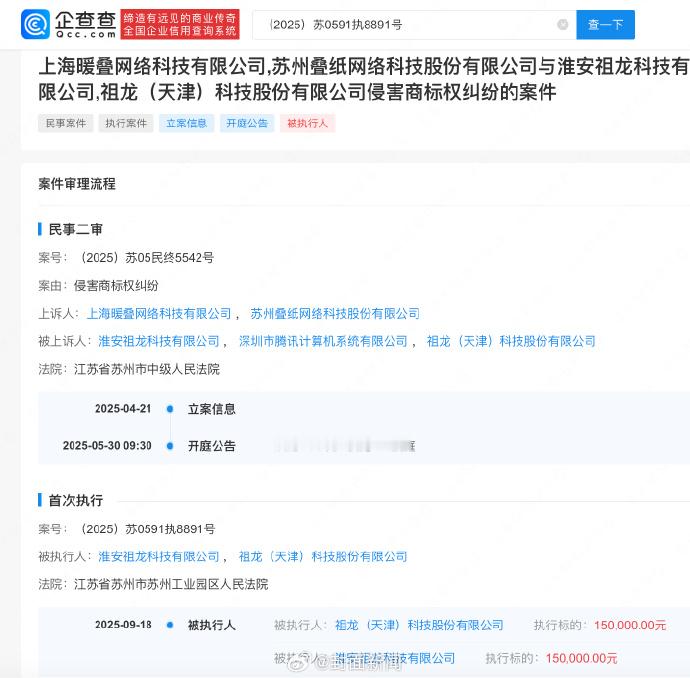Click case number （2025）苏0591执8891号 under 首次执行
The width and height of the screenshot is (690, 678).
pos(145,529)
